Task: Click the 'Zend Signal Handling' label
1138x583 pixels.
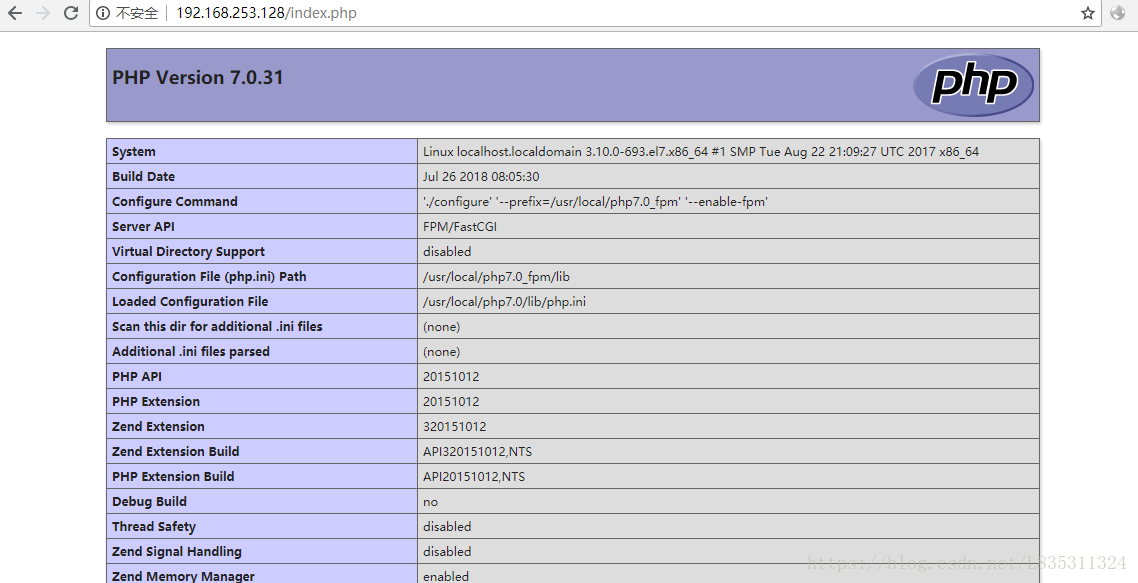Action: click(x=176, y=552)
